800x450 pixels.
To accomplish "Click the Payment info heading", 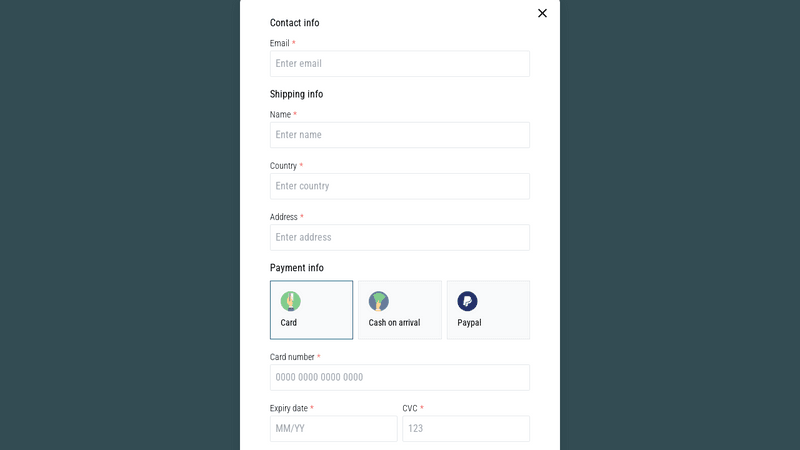I will [296, 268].
